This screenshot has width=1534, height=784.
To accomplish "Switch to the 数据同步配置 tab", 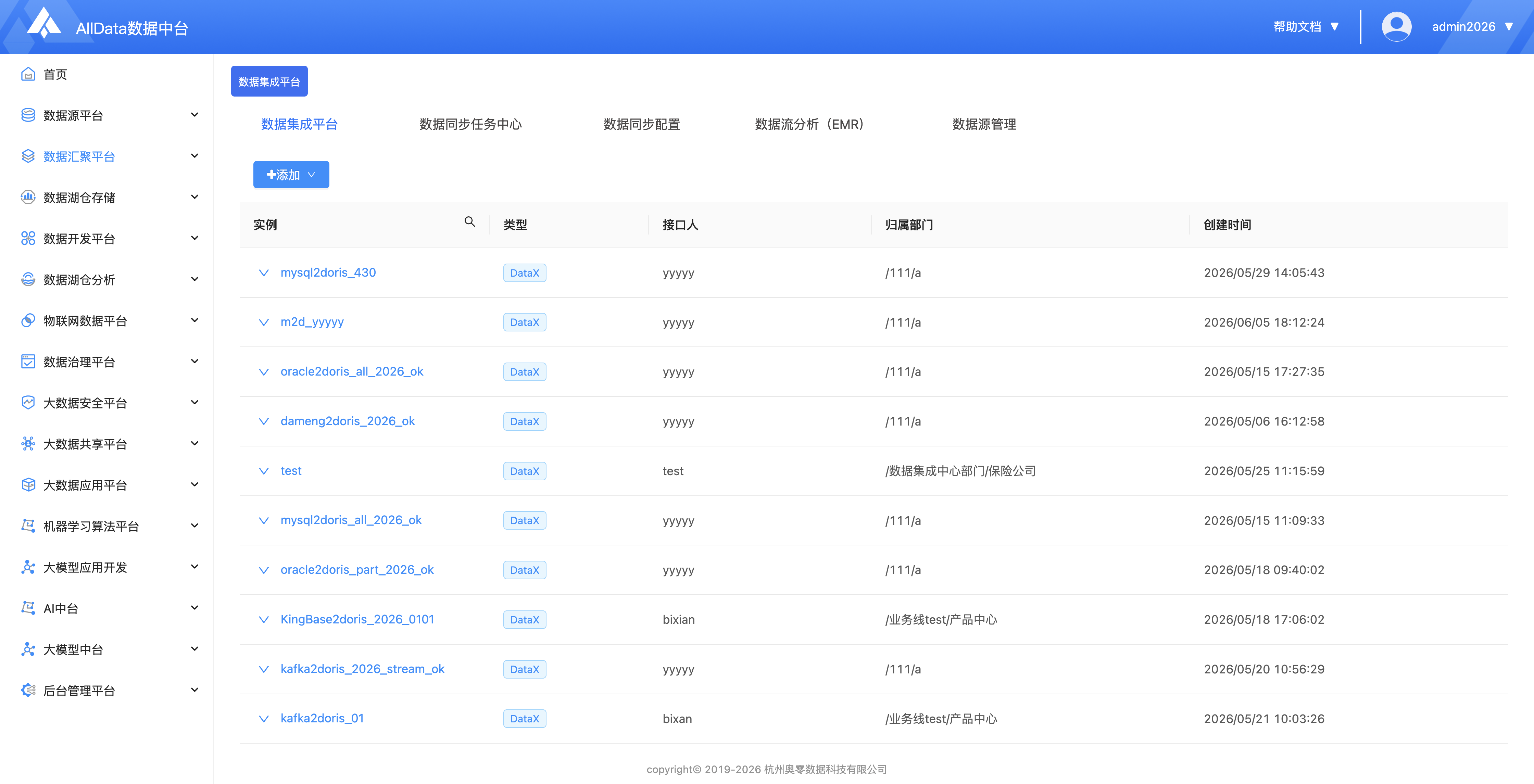I will (x=642, y=124).
